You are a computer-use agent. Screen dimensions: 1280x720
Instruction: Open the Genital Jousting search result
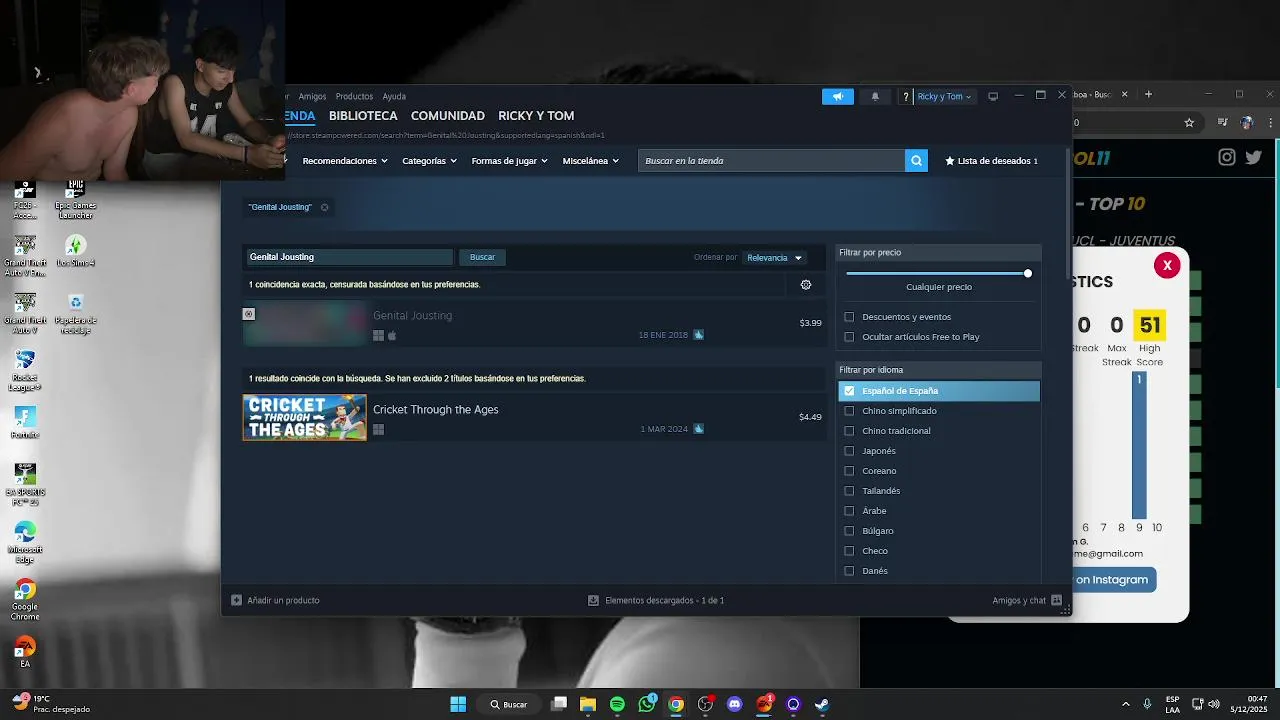pos(533,324)
